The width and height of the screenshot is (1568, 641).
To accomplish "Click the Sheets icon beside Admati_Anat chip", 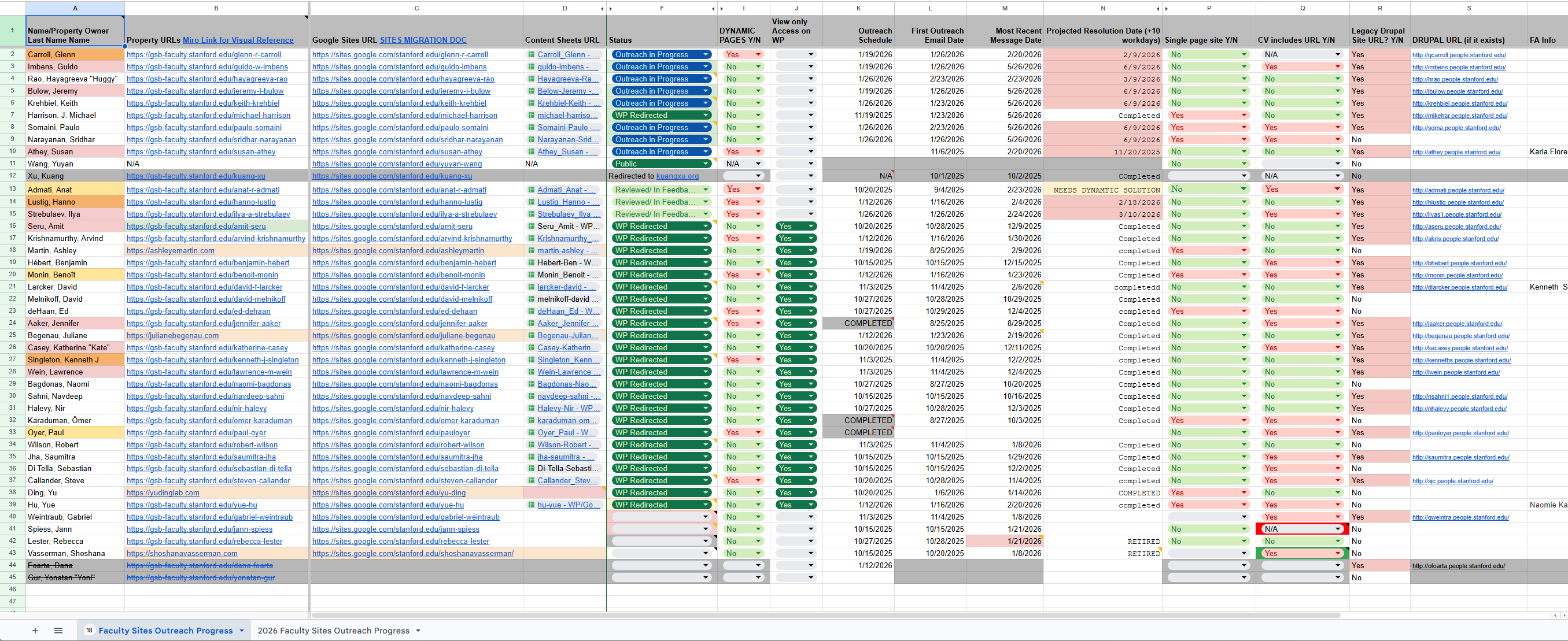I will (x=532, y=190).
